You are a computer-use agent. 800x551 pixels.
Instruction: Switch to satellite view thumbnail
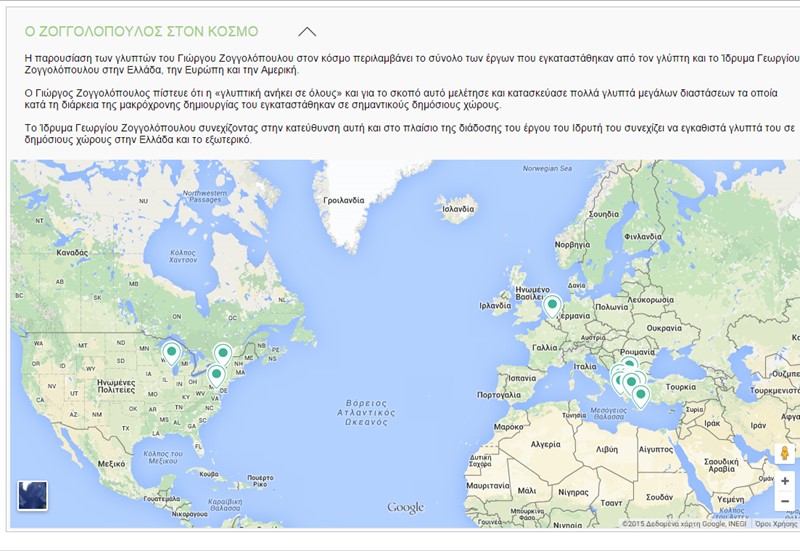(32, 496)
